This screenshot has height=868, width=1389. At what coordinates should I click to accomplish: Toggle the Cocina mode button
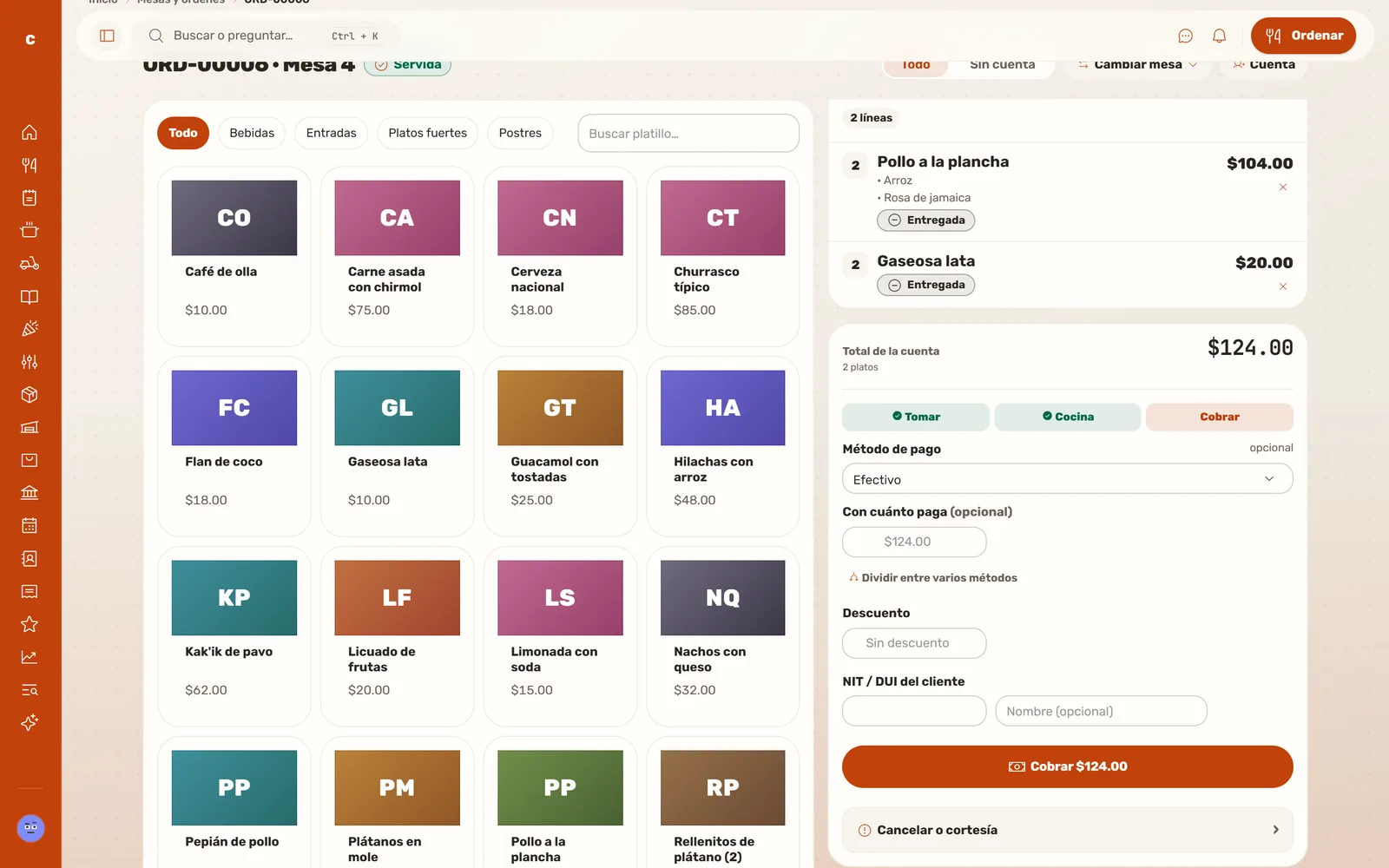coord(1067,417)
